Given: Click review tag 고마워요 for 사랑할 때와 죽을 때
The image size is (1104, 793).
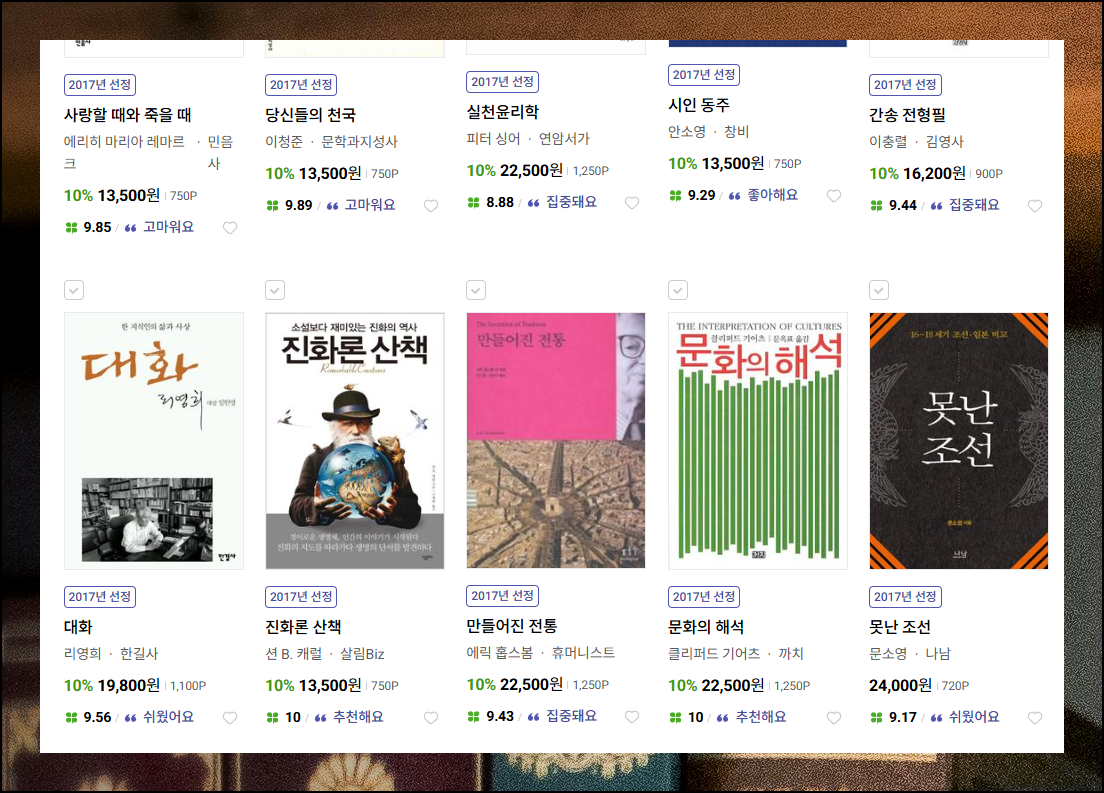Looking at the screenshot, I should coord(168,227).
